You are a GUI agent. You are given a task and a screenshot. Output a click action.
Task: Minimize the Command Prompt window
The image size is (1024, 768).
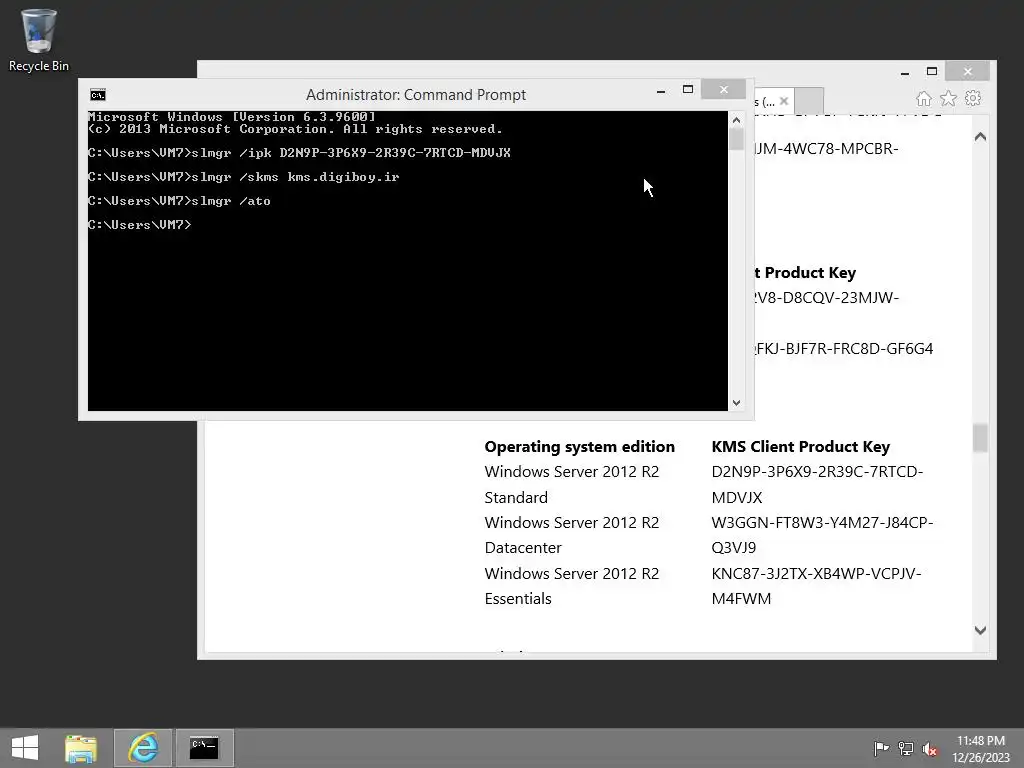click(x=661, y=91)
